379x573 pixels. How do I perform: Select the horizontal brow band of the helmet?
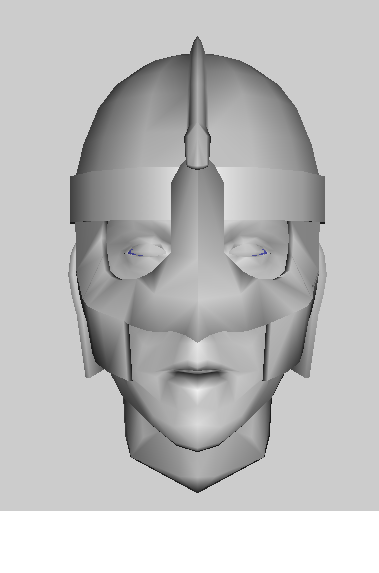click(x=197, y=195)
